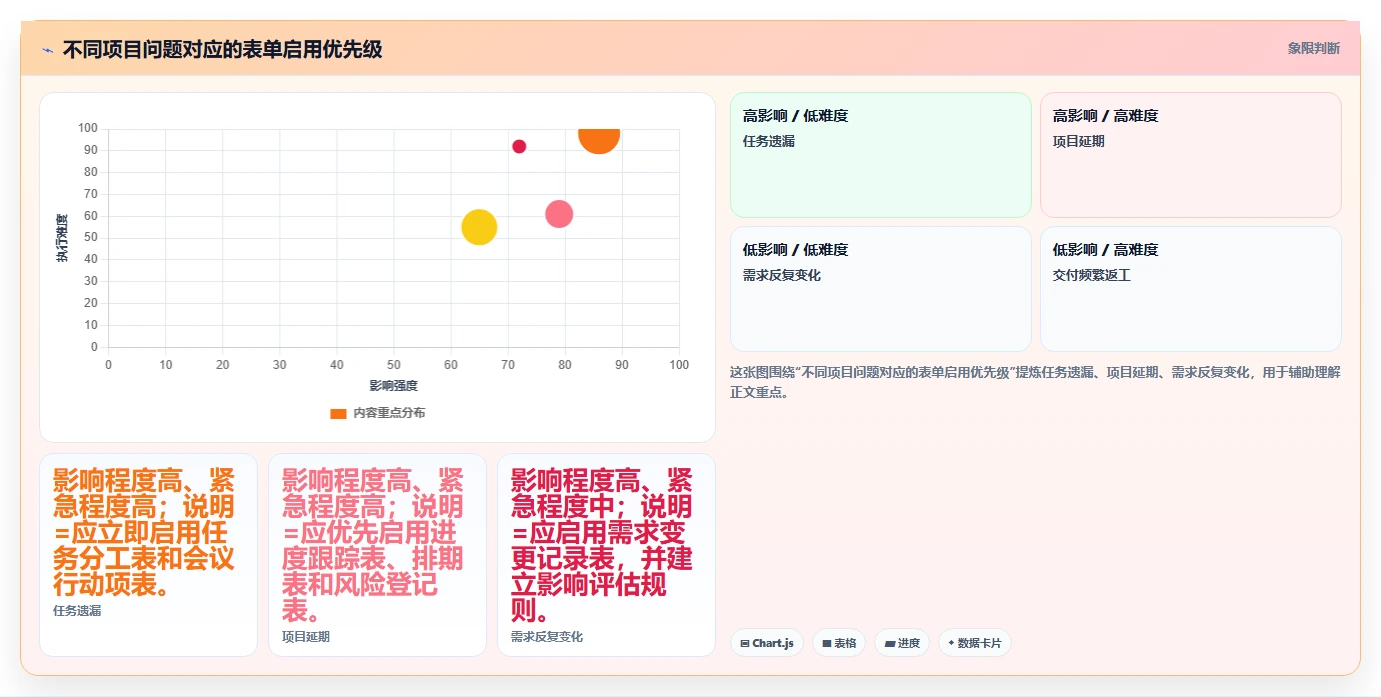Click the 数据卡片 tag chip
The height and width of the screenshot is (697, 1381).
(974, 643)
